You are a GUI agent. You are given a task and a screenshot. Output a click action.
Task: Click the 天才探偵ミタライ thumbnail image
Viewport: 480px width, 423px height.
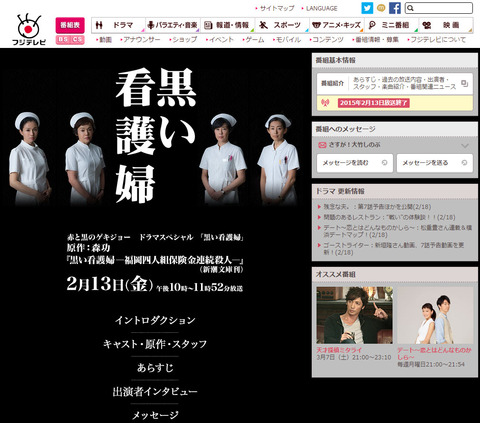point(354,315)
